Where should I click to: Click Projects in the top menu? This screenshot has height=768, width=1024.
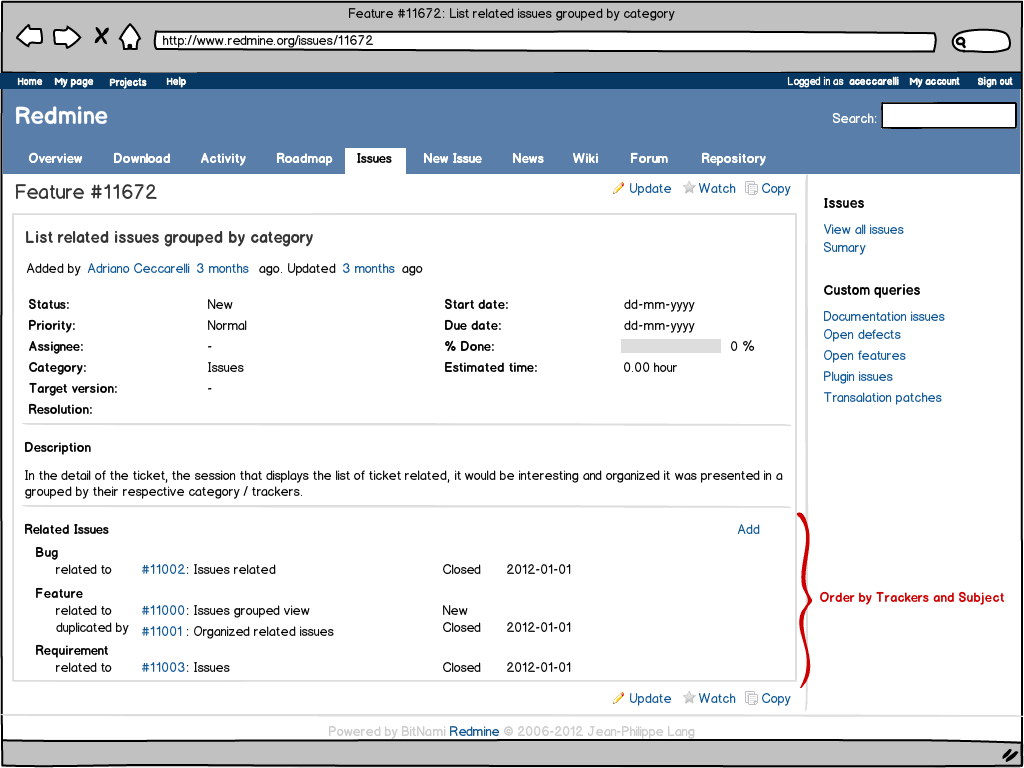point(128,82)
